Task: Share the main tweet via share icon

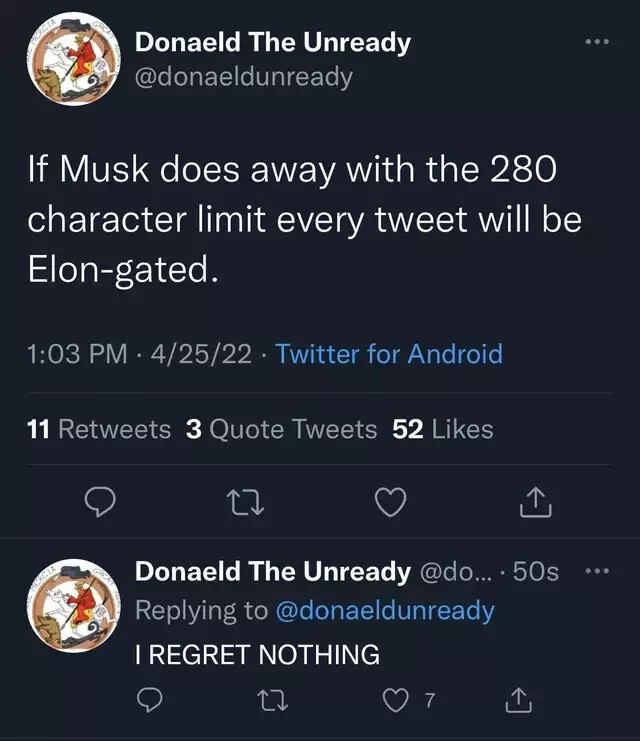Action: coord(536,503)
